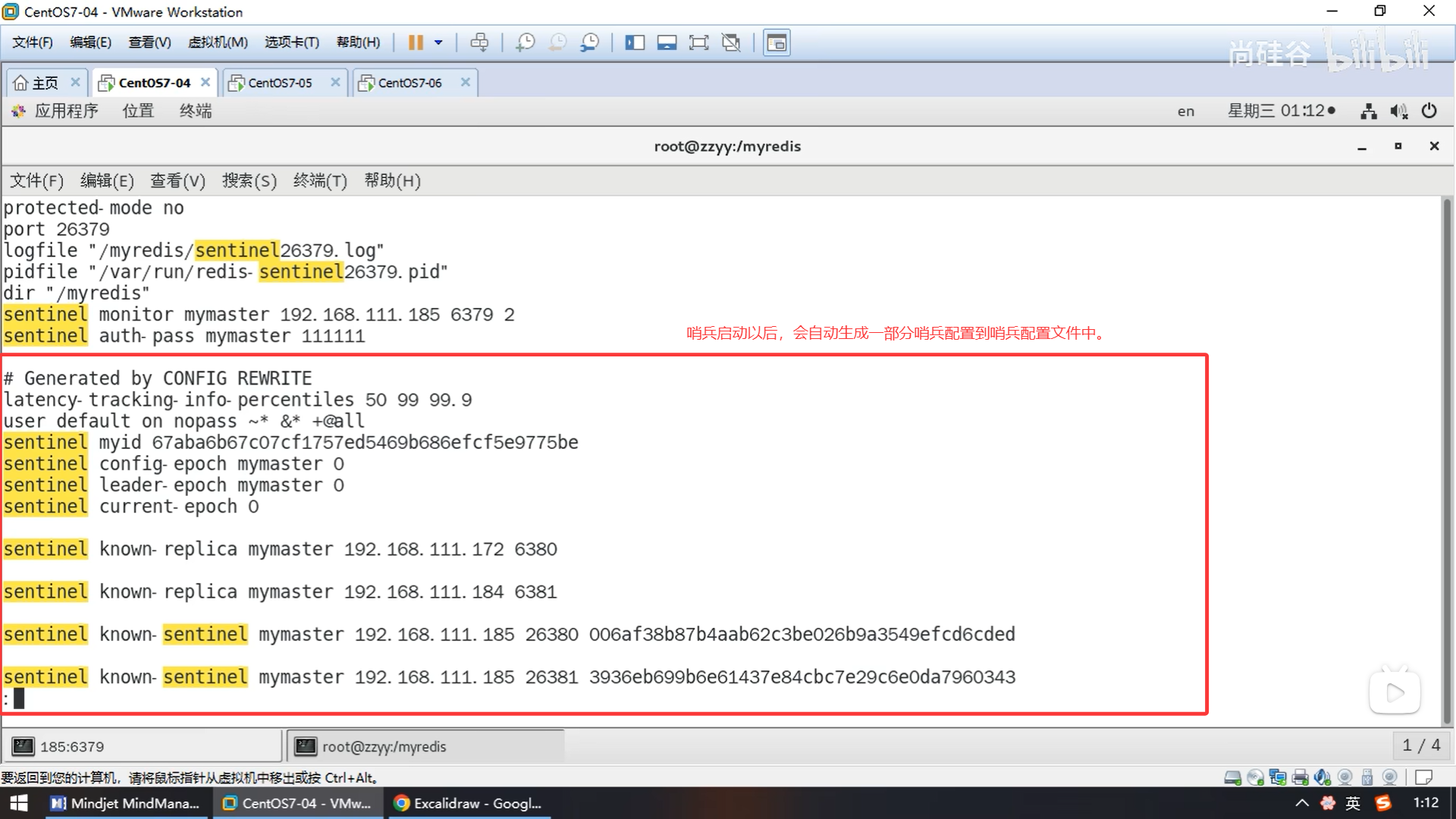
Task: Toggle the thumbnail bar view
Action: point(667,42)
